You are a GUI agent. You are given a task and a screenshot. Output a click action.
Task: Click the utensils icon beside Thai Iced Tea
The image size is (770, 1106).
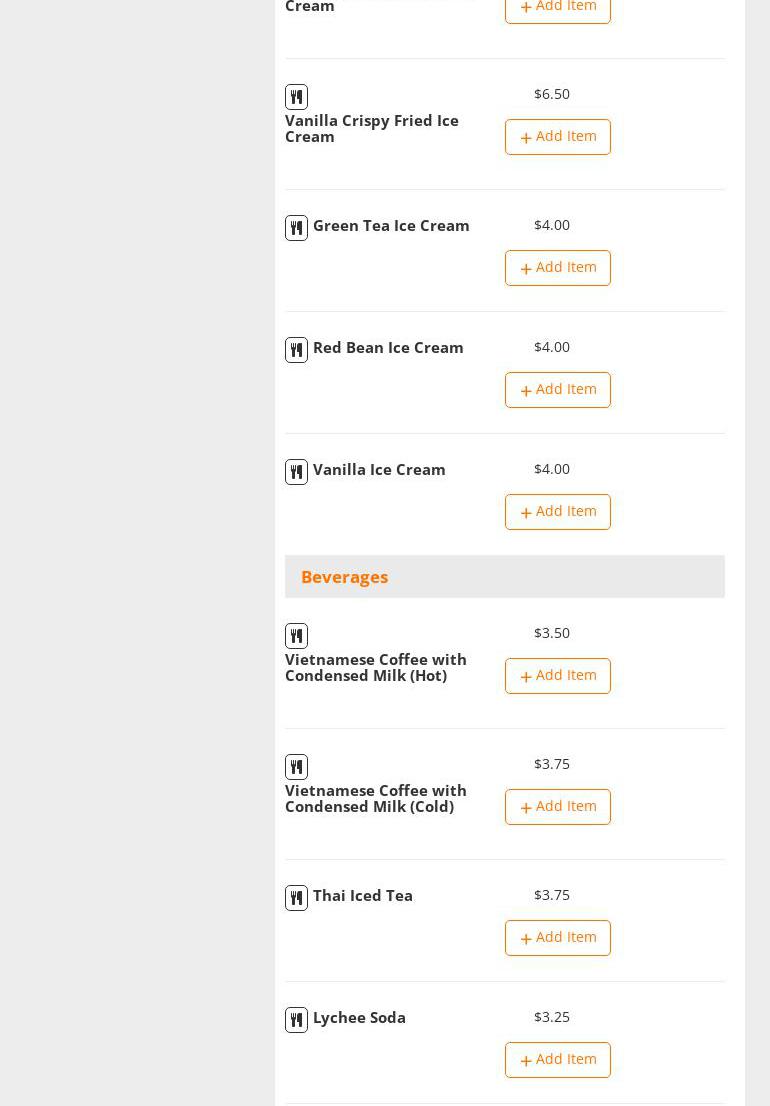click(296, 898)
